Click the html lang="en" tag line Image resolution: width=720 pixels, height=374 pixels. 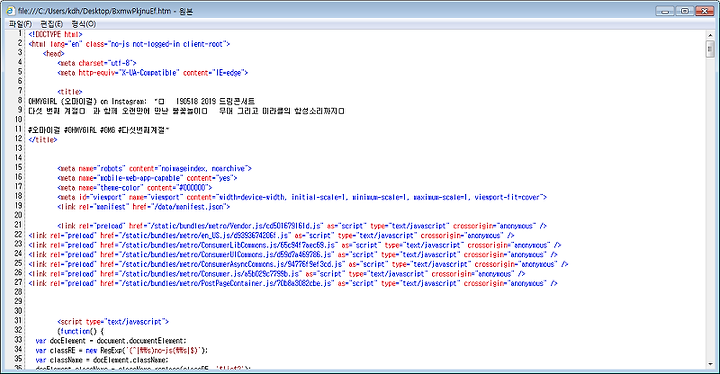tap(129, 44)
